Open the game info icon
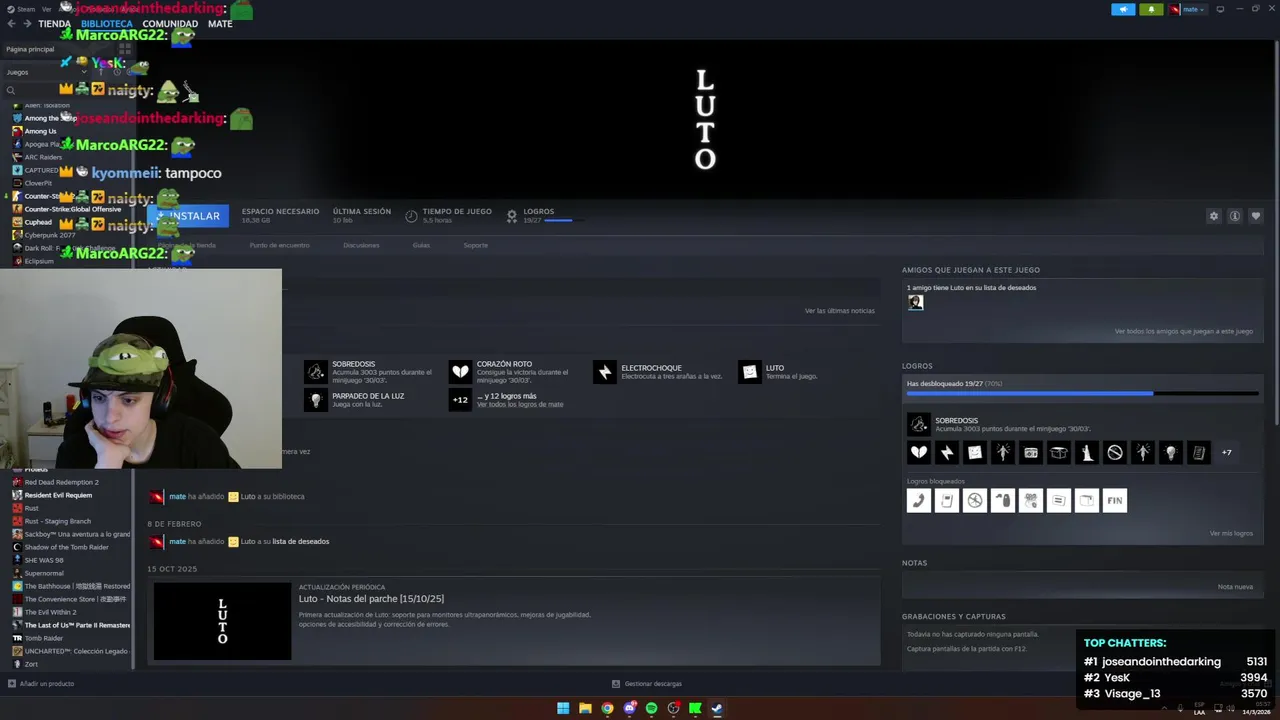This screenshot has width=1280, height=720. tap(1235, 216)
